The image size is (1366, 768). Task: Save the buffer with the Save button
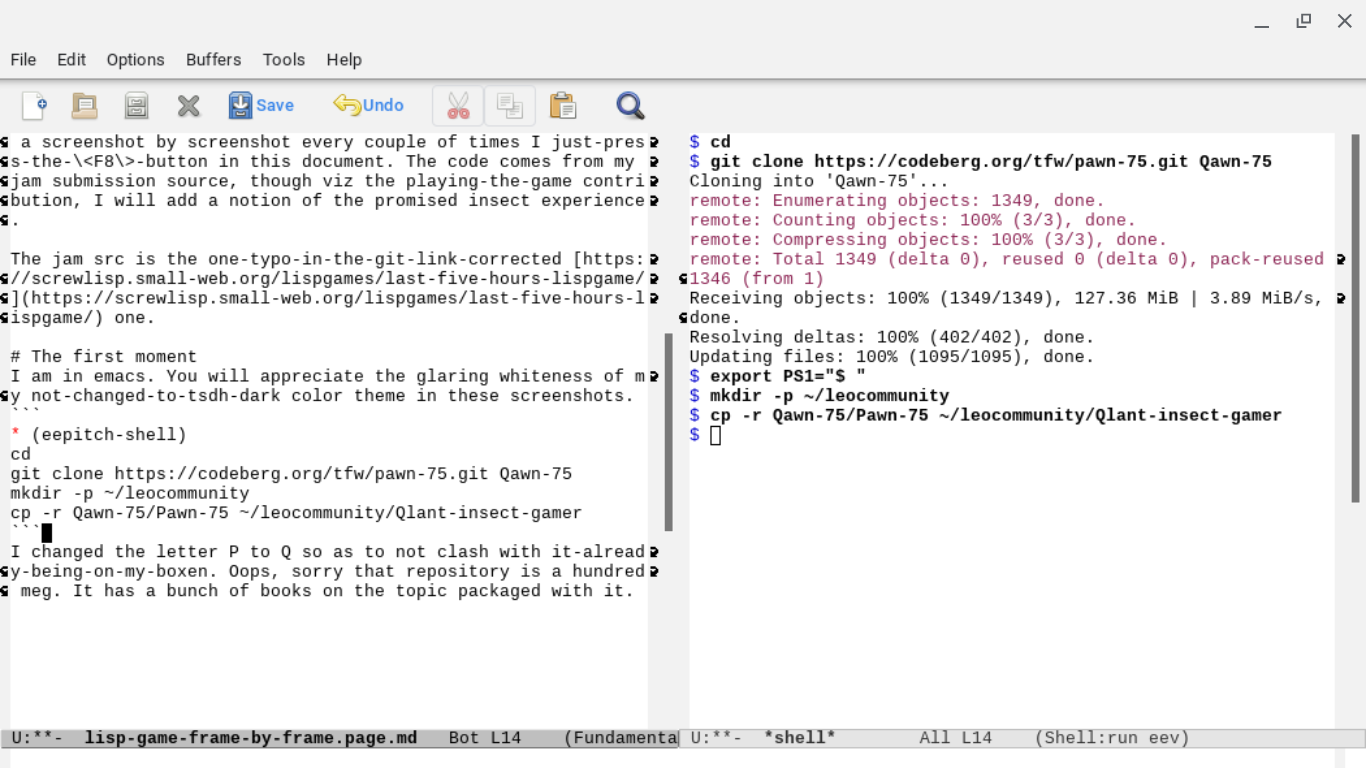[x=261, y=105]
